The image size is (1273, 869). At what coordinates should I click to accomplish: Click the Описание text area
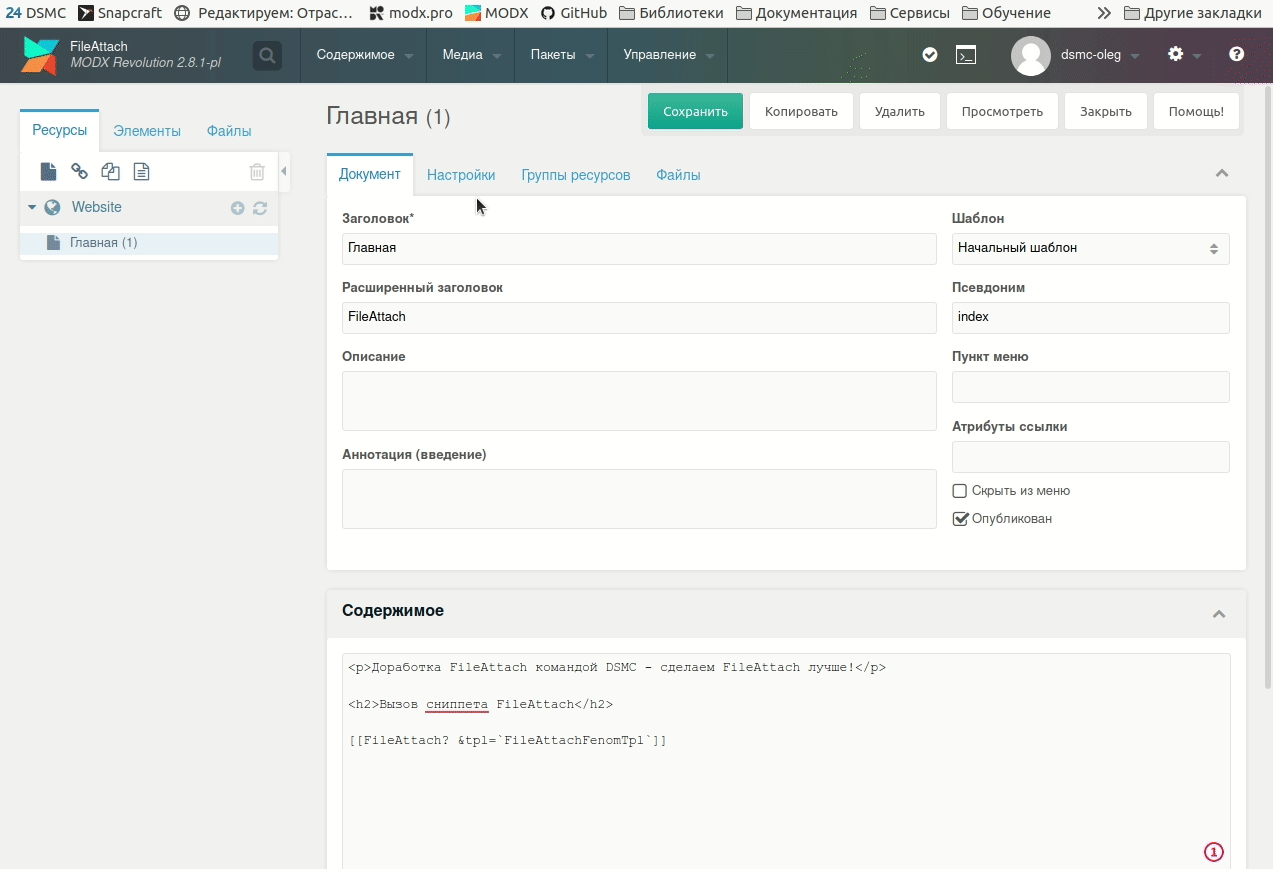pos(639,401)
